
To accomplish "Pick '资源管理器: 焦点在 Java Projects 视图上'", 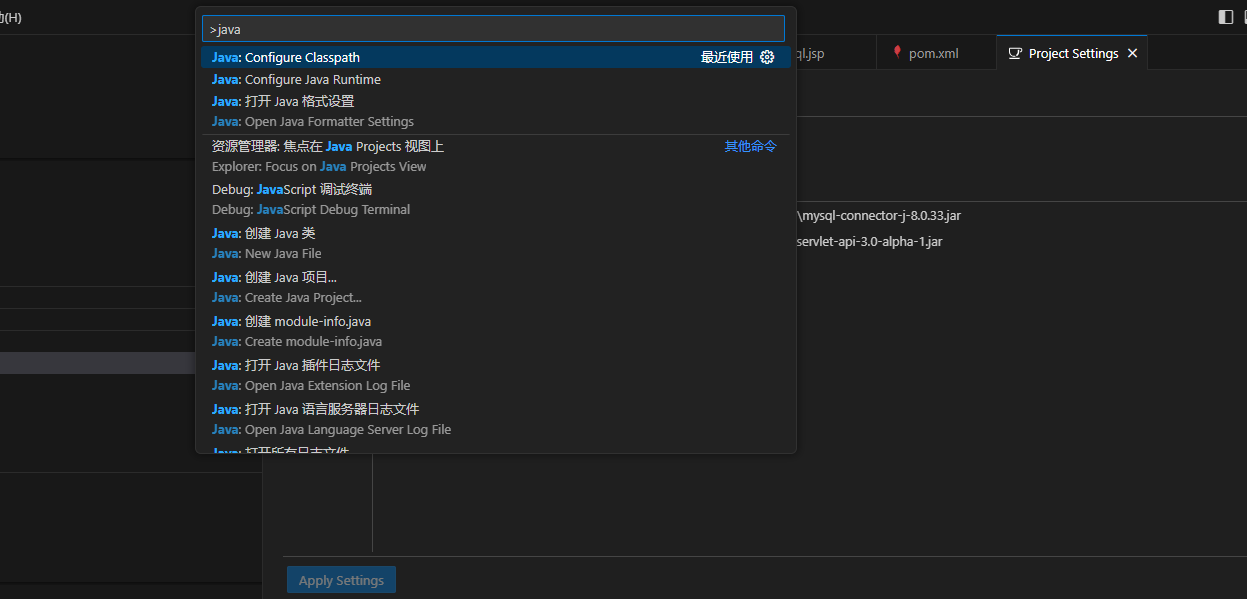I will (495, 156).
